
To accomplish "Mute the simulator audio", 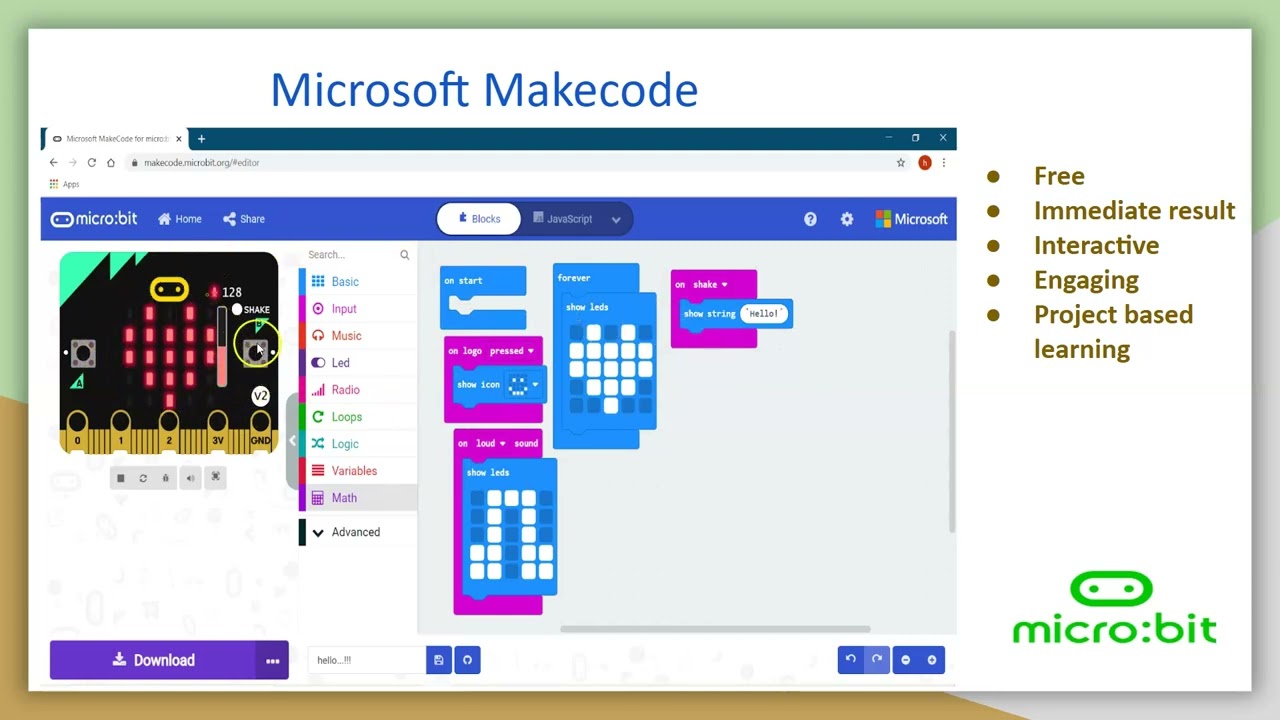I will (x=190, y=478).
